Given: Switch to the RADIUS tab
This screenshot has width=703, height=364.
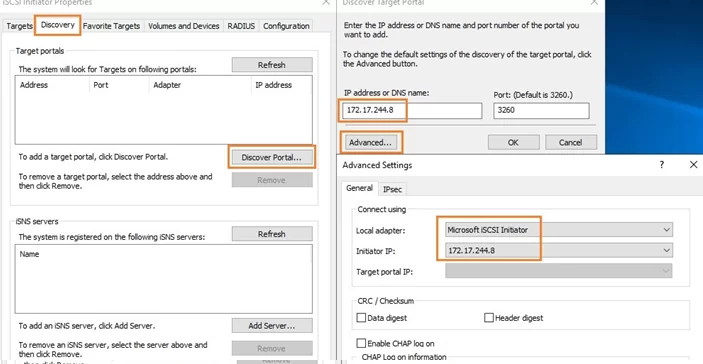Looking at the screenshot, I should pos(241,26).
